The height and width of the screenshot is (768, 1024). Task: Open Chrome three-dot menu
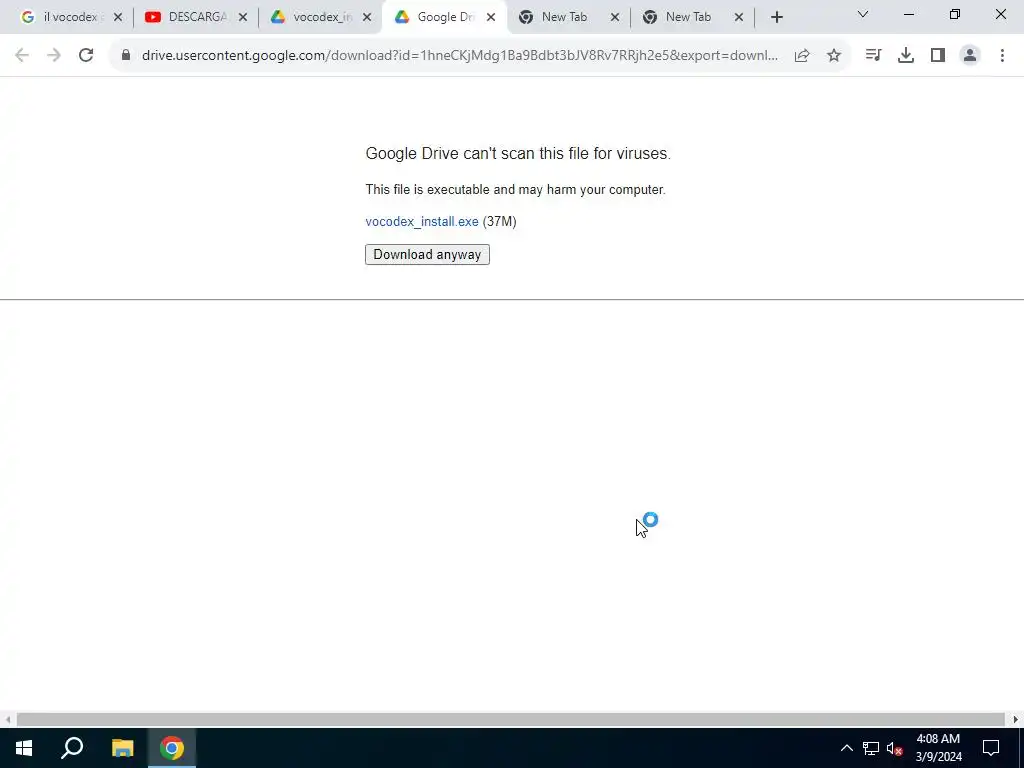point(1002,56)
